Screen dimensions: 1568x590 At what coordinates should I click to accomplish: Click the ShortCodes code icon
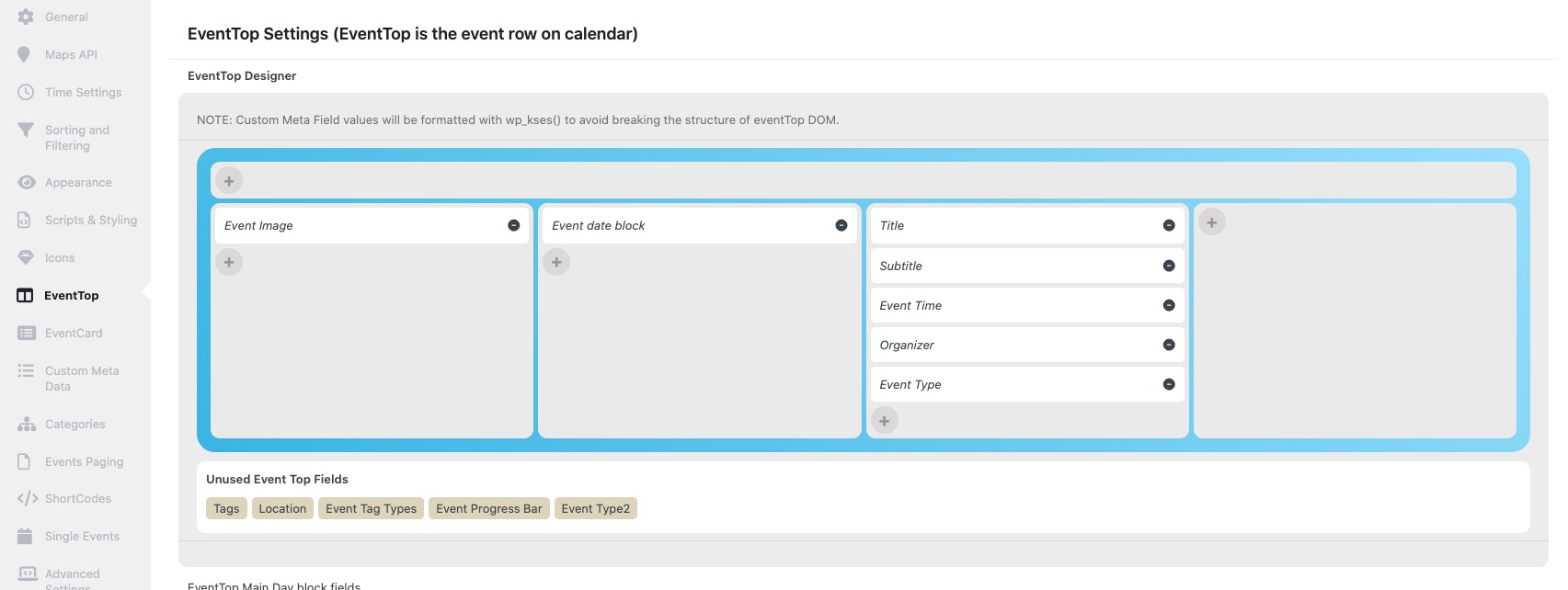point(27,498)
